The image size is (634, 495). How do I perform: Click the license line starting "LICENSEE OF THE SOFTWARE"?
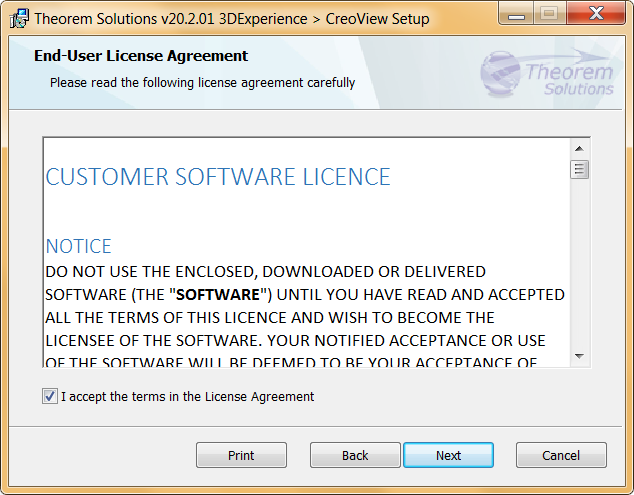pyautogui.click(x=295, y=341)
